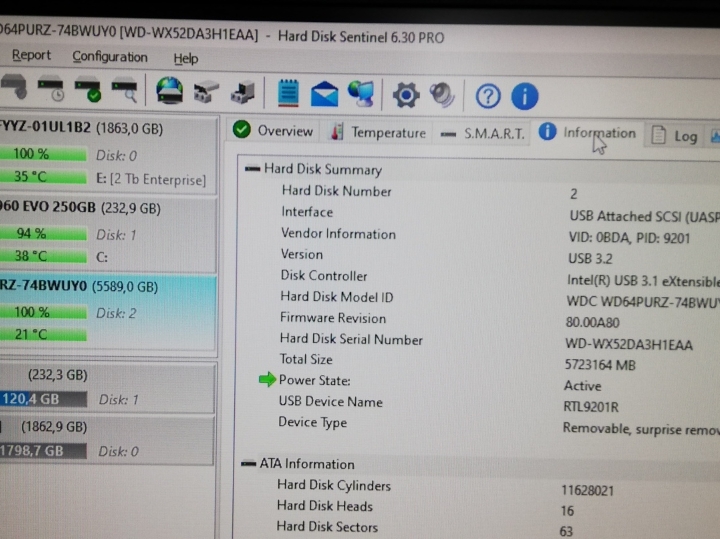Viewport: 720px width, 539px height.
Task: Click the 120,4 GB free space bar
Action: point(43,399)
